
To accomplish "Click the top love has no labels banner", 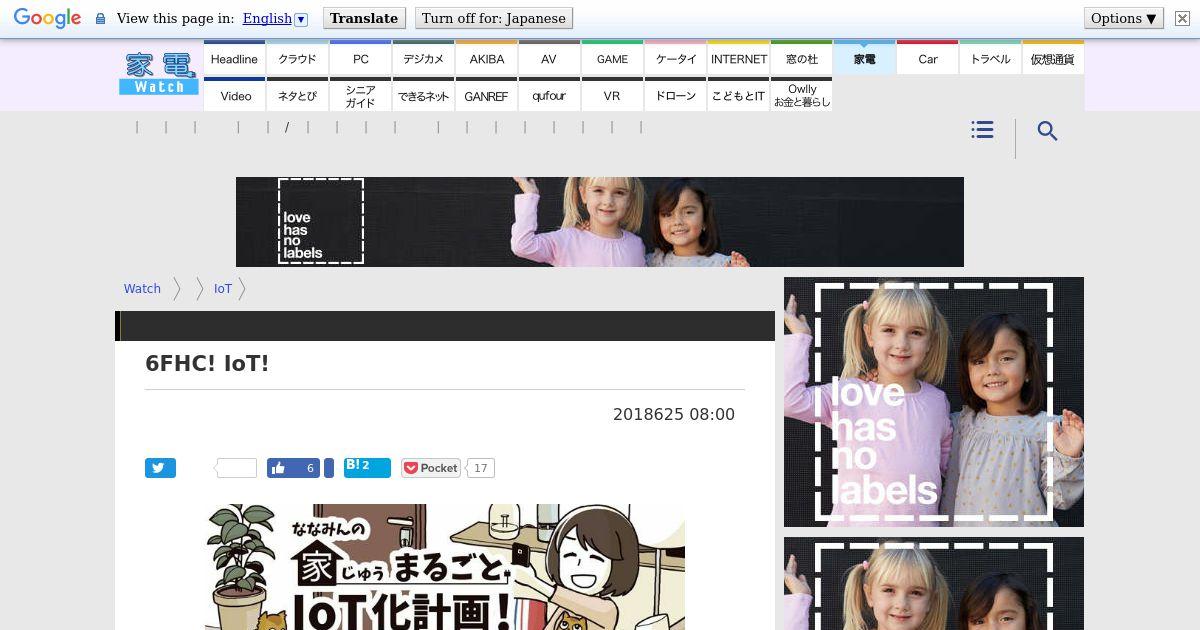I will pyautogui.click(x=600, y=222).
